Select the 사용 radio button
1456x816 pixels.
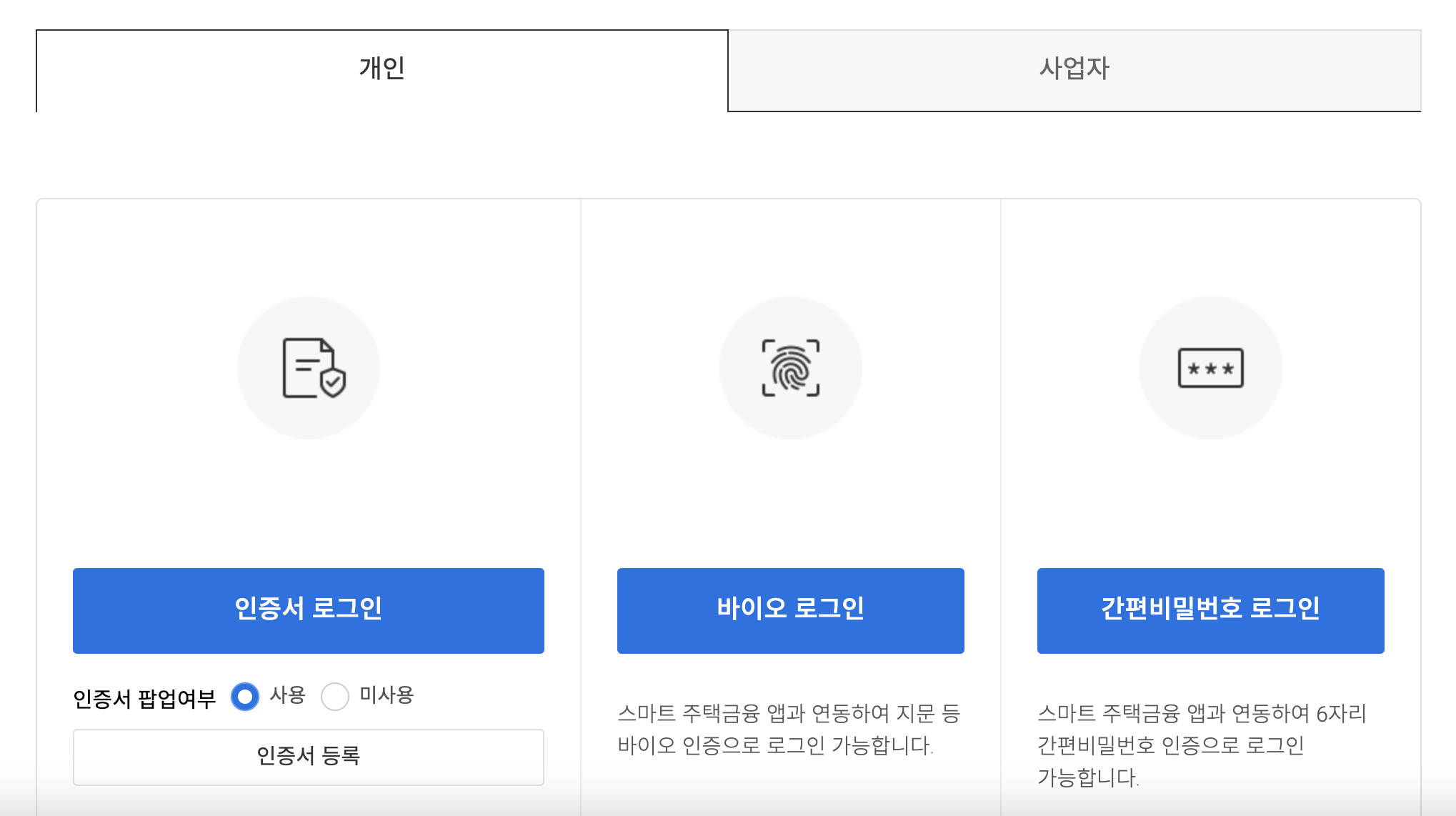click(245, 696)
